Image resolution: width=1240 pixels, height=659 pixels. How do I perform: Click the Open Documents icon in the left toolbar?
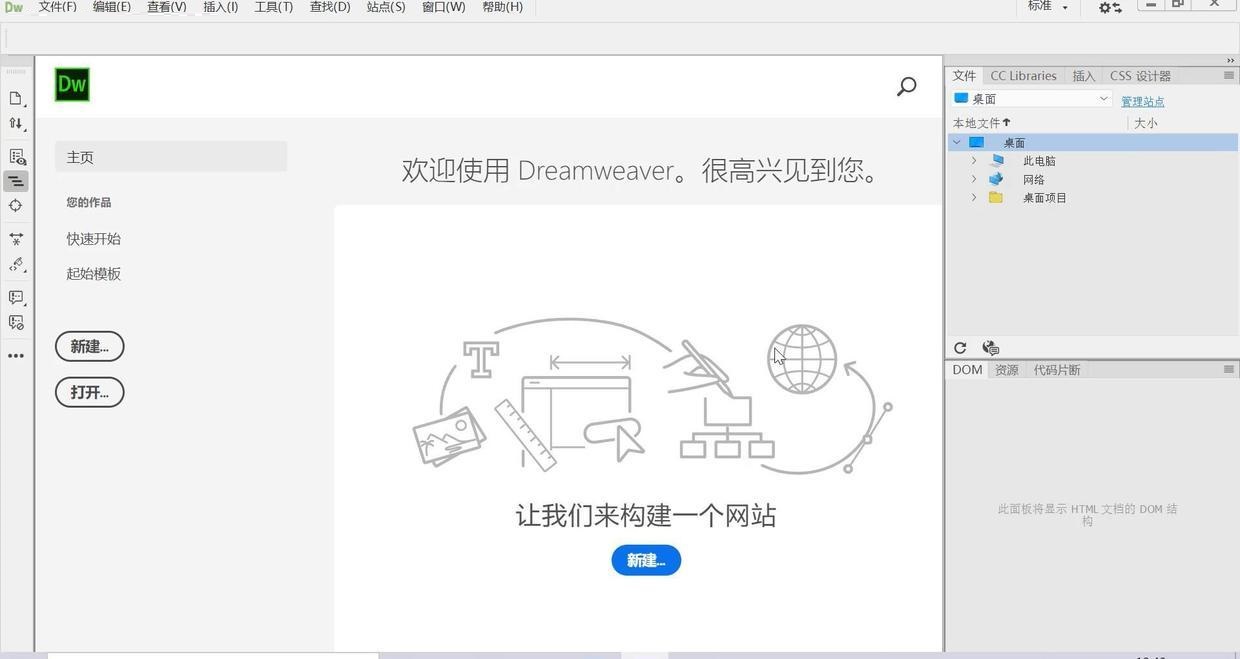(16, 98)
